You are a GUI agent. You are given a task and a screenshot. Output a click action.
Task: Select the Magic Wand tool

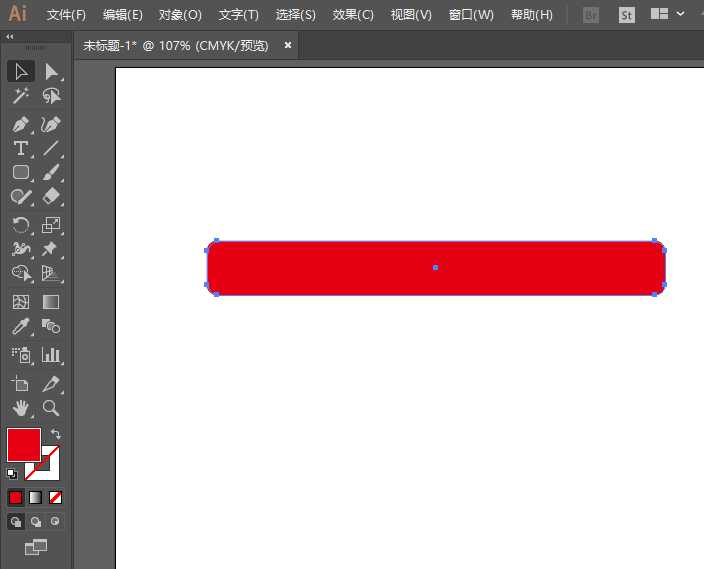click(20, 96)
